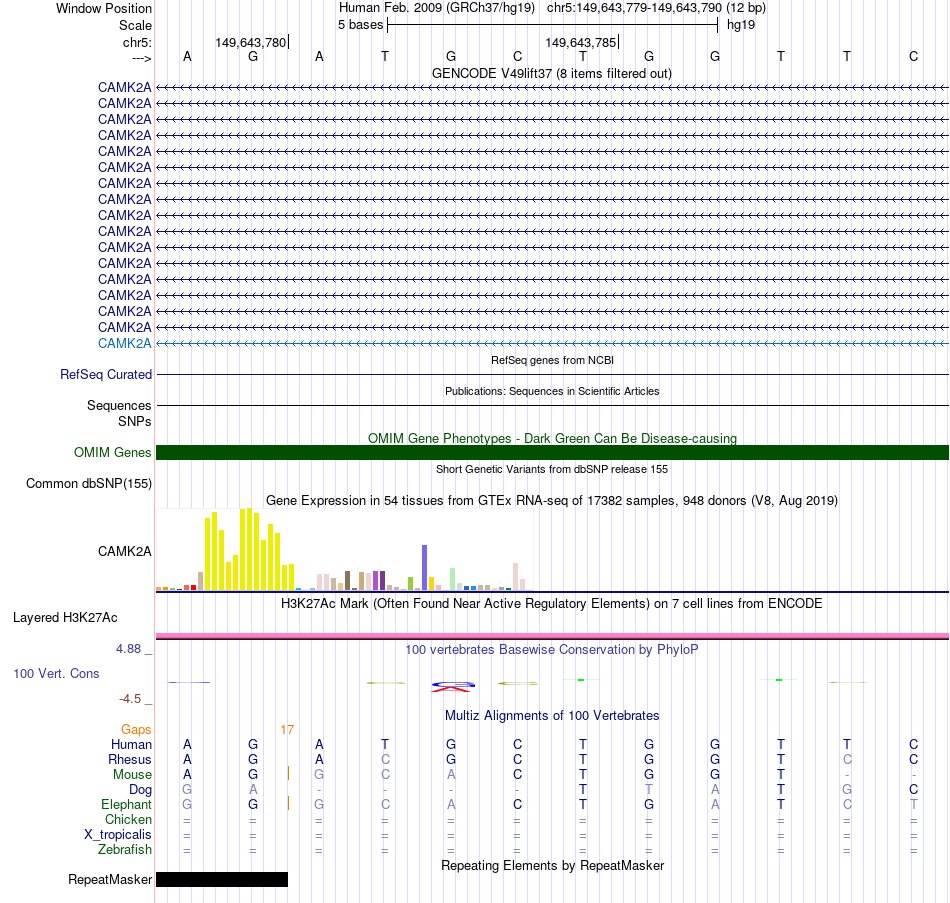The height and width of the screenshot is (903, 950).
Task: Open 'Publications: Sequences in Scientific Articles' title
Action: (x=552, y=391)
